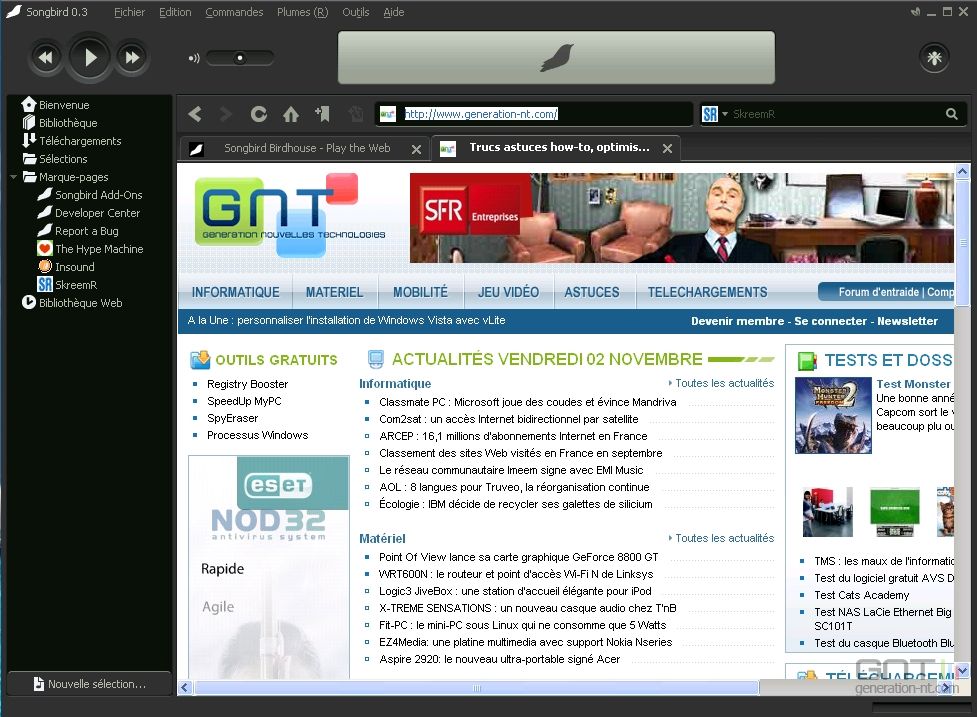Image resolution: width=977 pixels, height=717 pixels.
Task: Click the round star icon top right
Action: point(934,57)
